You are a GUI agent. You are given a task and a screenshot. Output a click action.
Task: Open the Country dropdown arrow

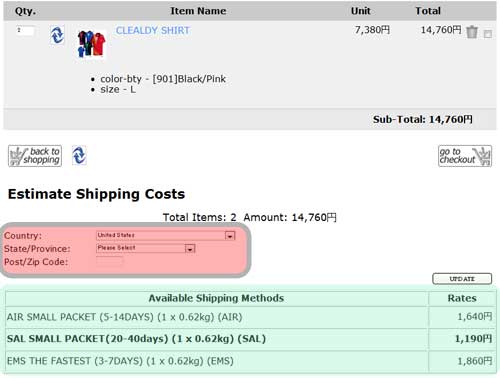(x=230, y=236)
